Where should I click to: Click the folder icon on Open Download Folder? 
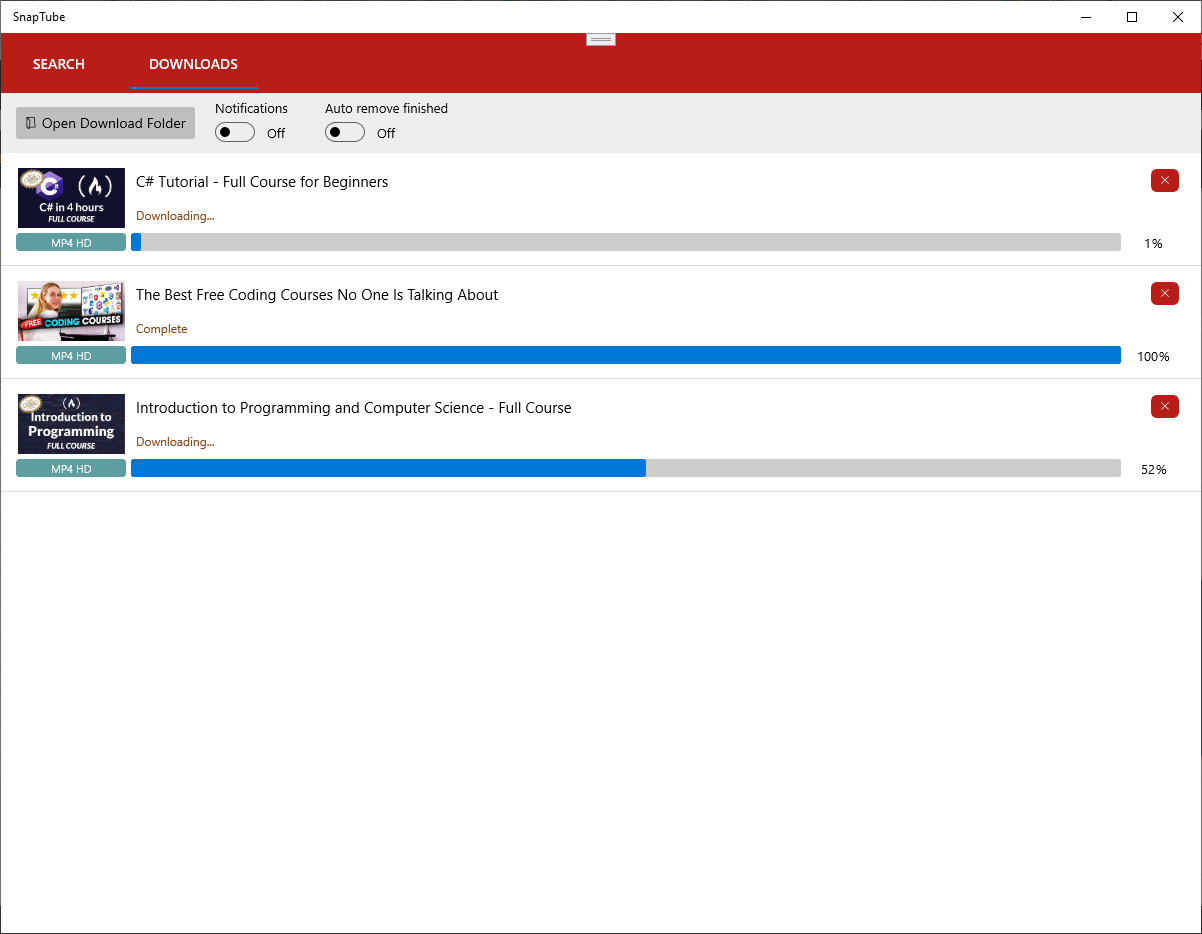pos(30,122)
